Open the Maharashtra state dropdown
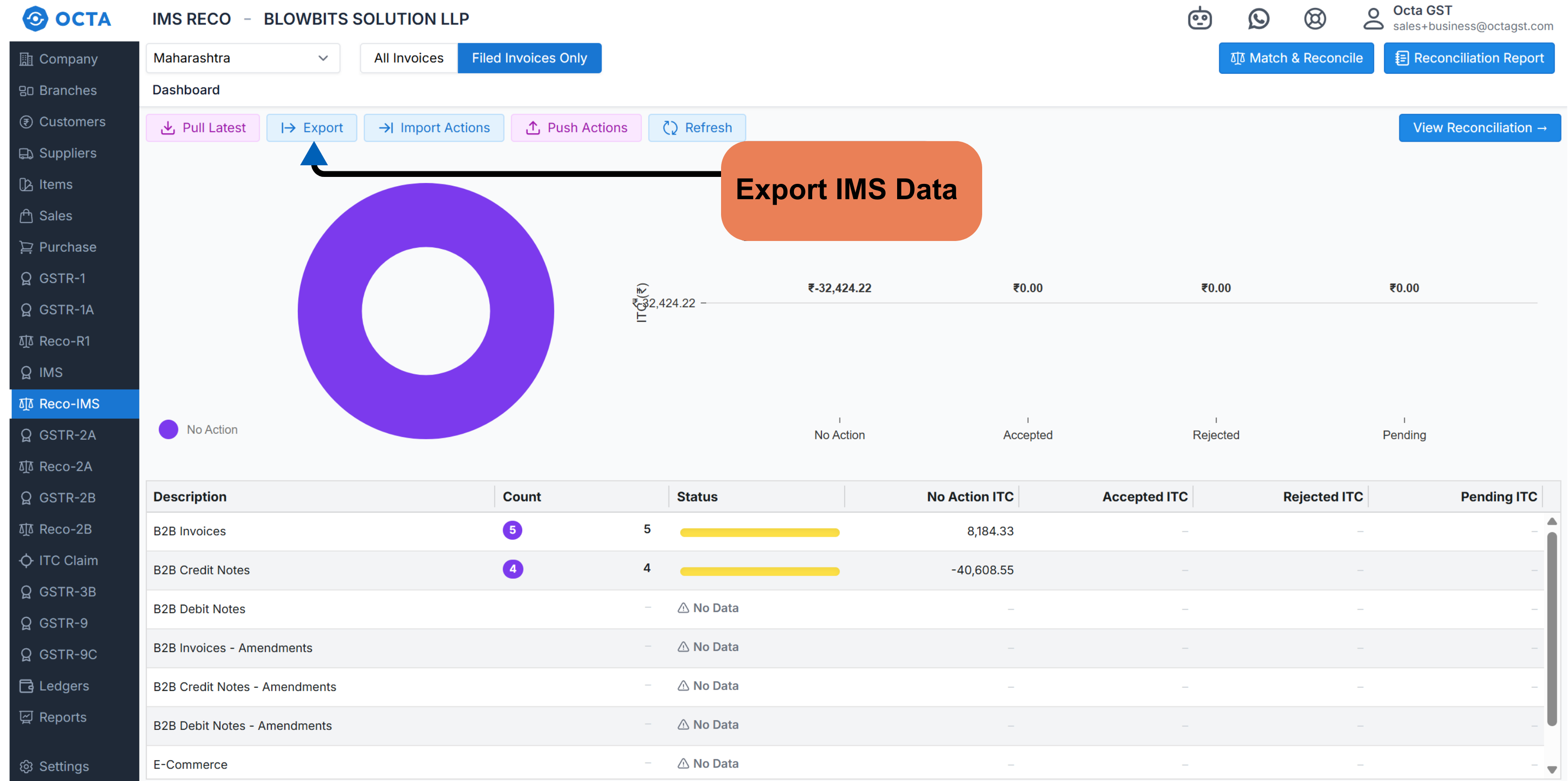1568x781 pixels. coord(242,58)
